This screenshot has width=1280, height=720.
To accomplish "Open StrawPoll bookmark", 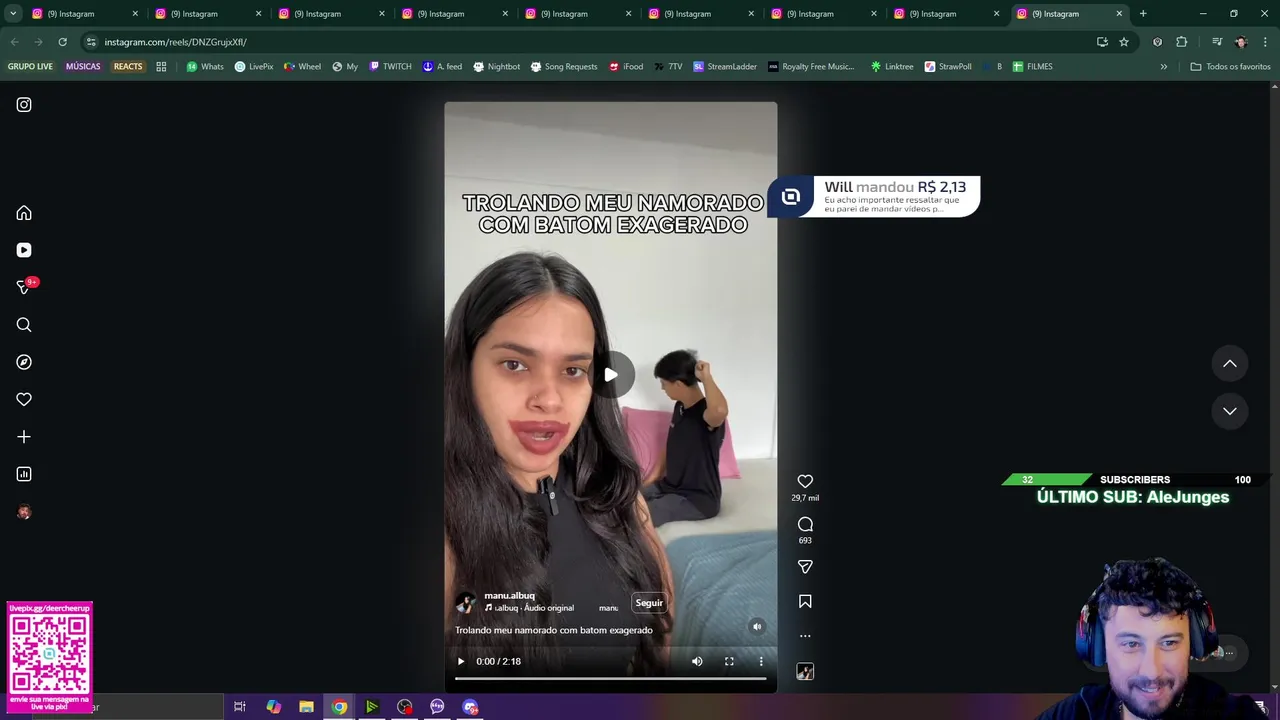I will (947, 67).
